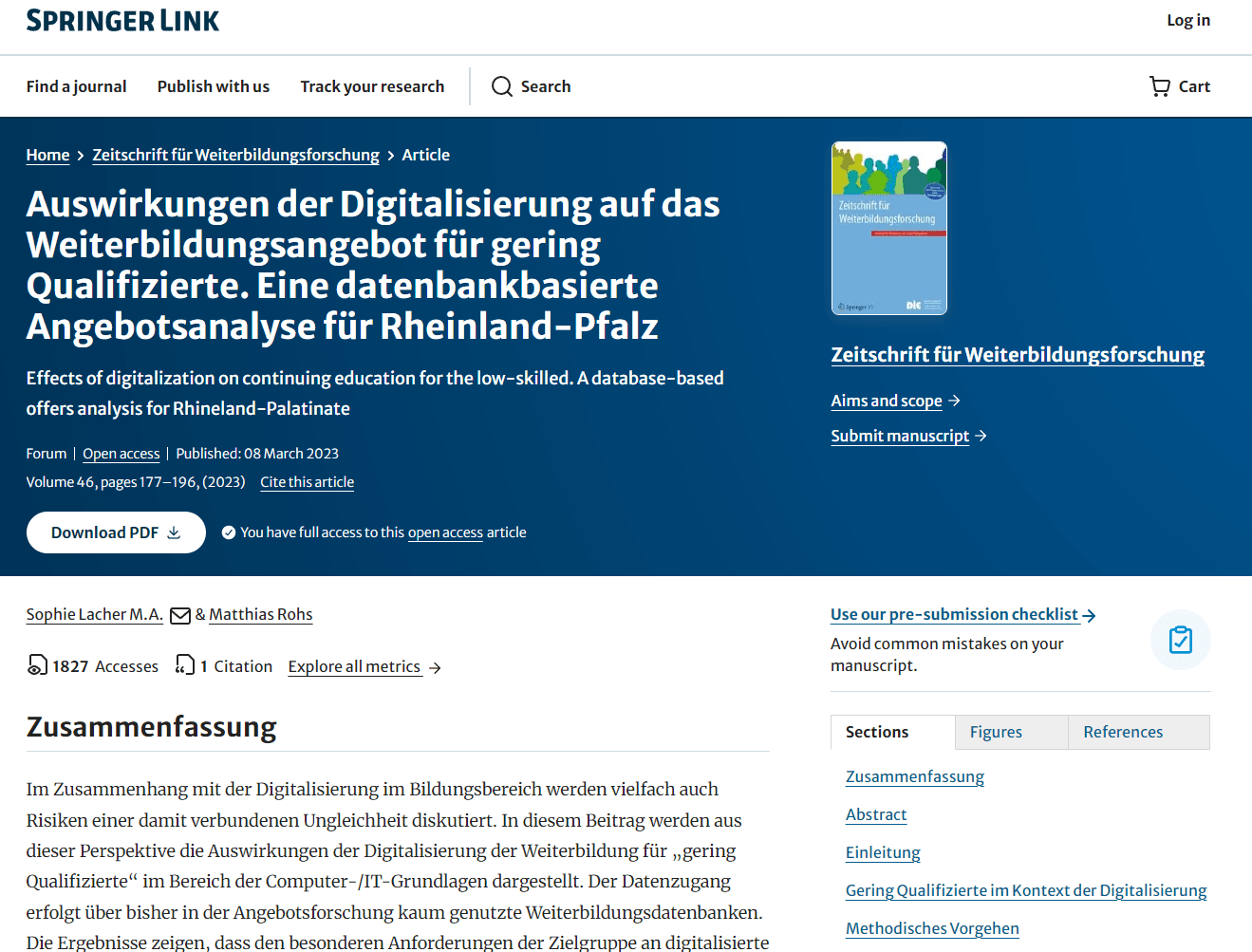Open the Cite this article link
Image resolution: width=1252 pixels, height=952 pixels.
coord(307,482)
